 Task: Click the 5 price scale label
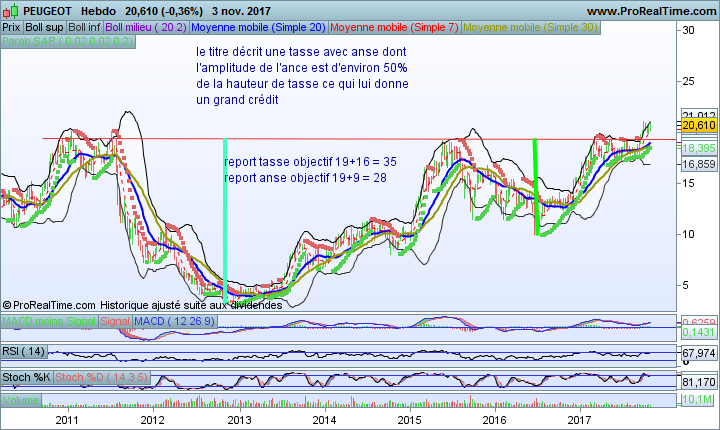(x=686, y=285)
